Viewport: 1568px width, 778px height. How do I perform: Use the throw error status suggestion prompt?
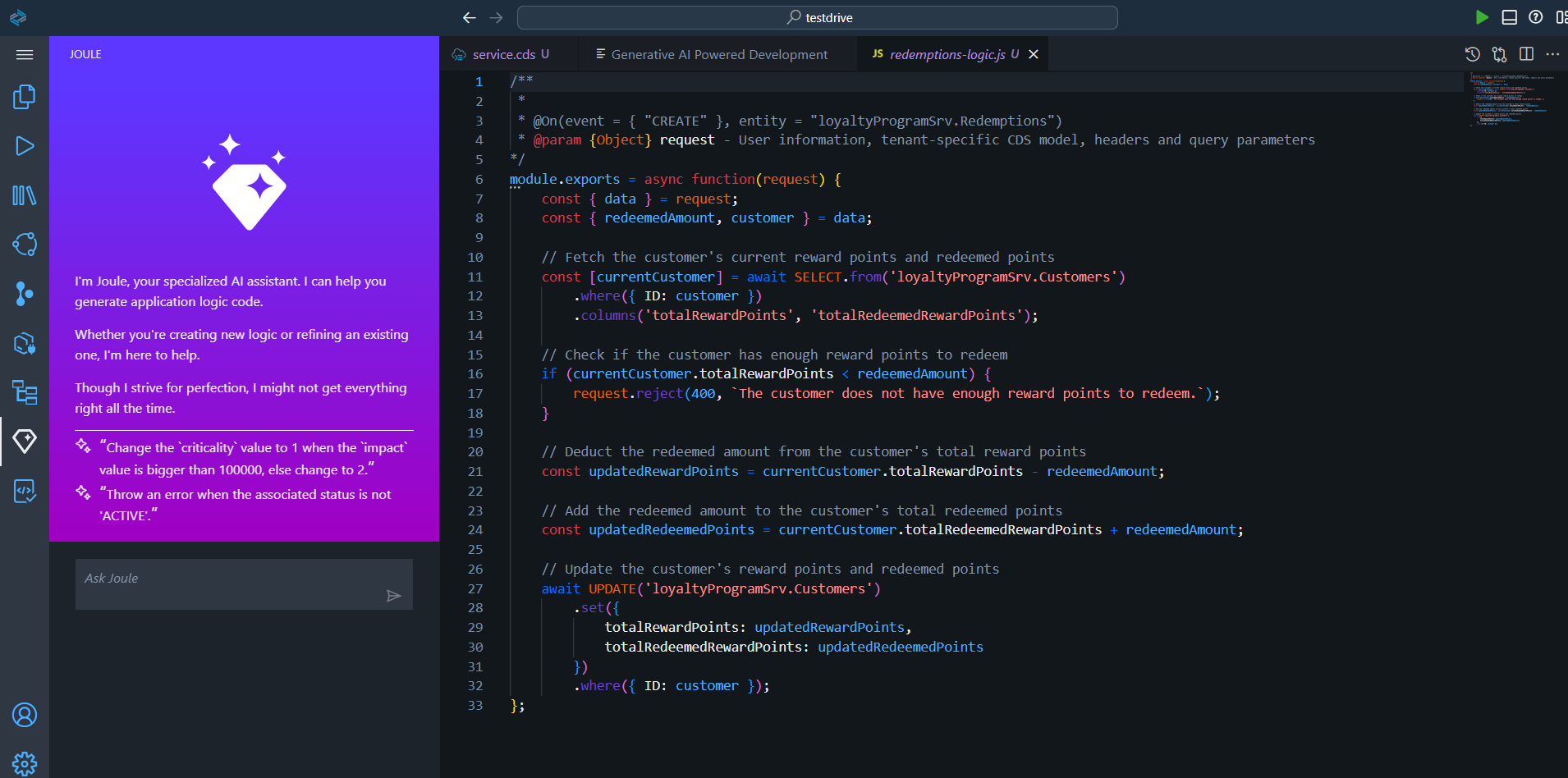(x=244, y=505)
